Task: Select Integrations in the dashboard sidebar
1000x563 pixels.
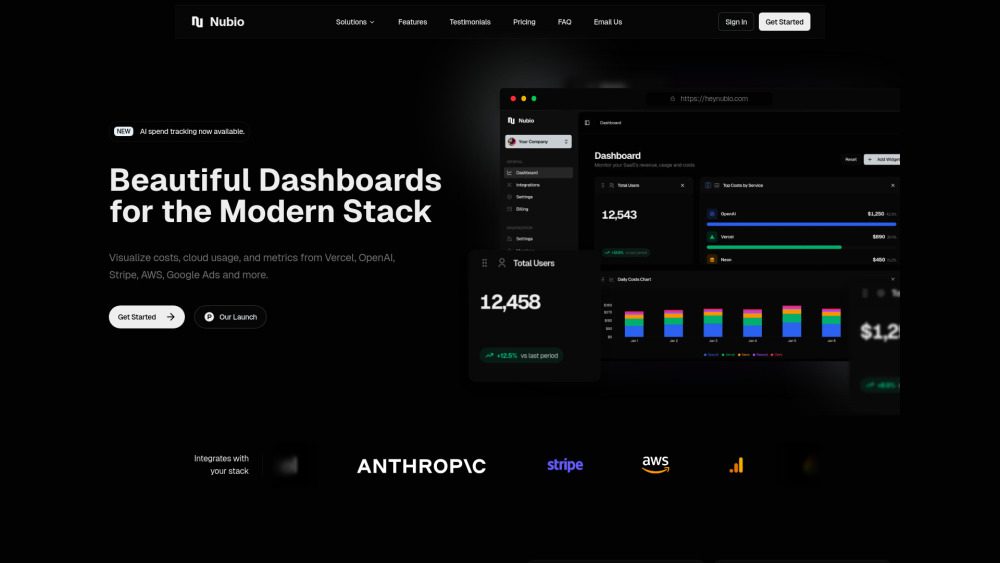Action: click(529, 185)
